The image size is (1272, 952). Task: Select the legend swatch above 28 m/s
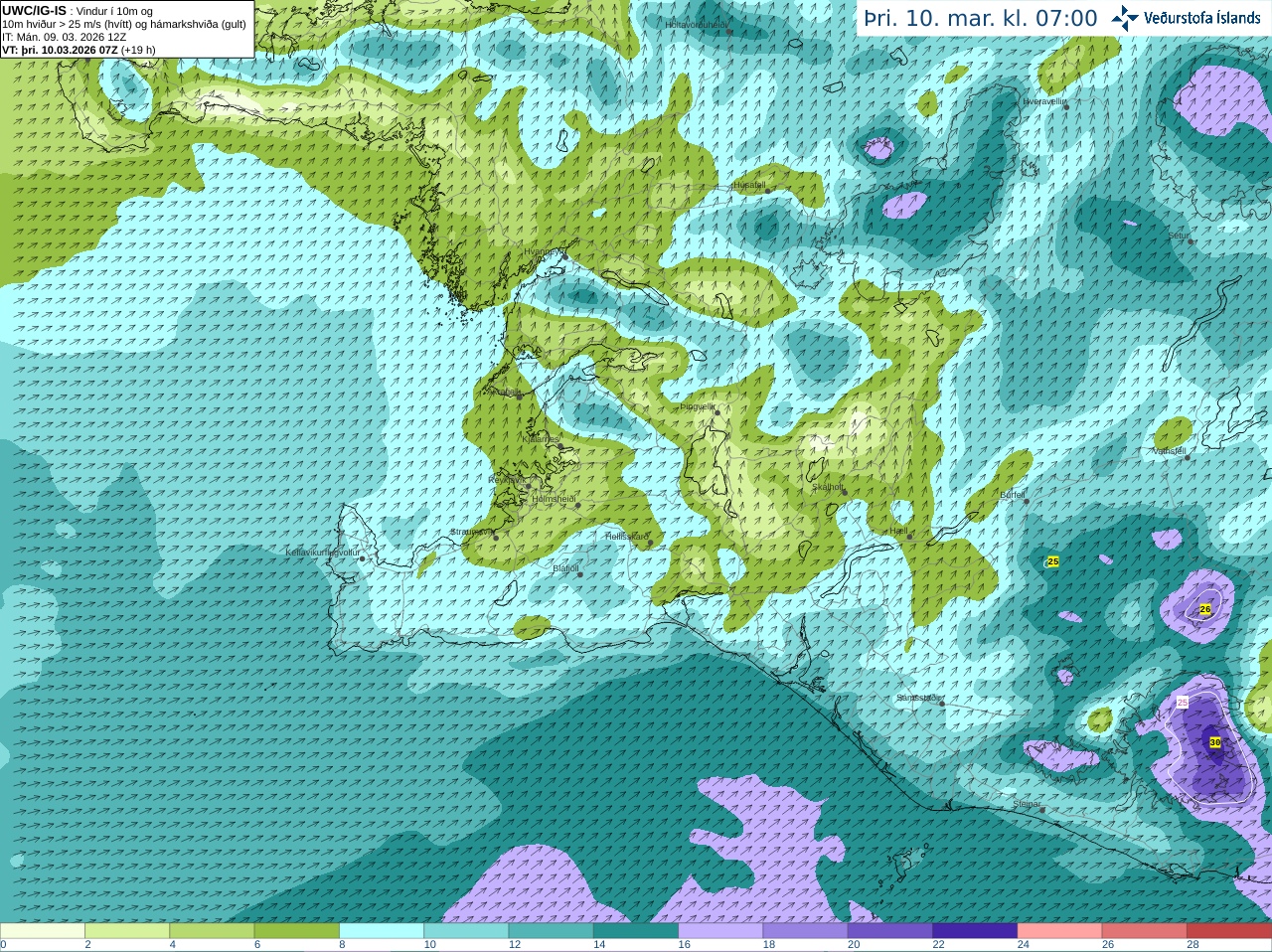1229,931
